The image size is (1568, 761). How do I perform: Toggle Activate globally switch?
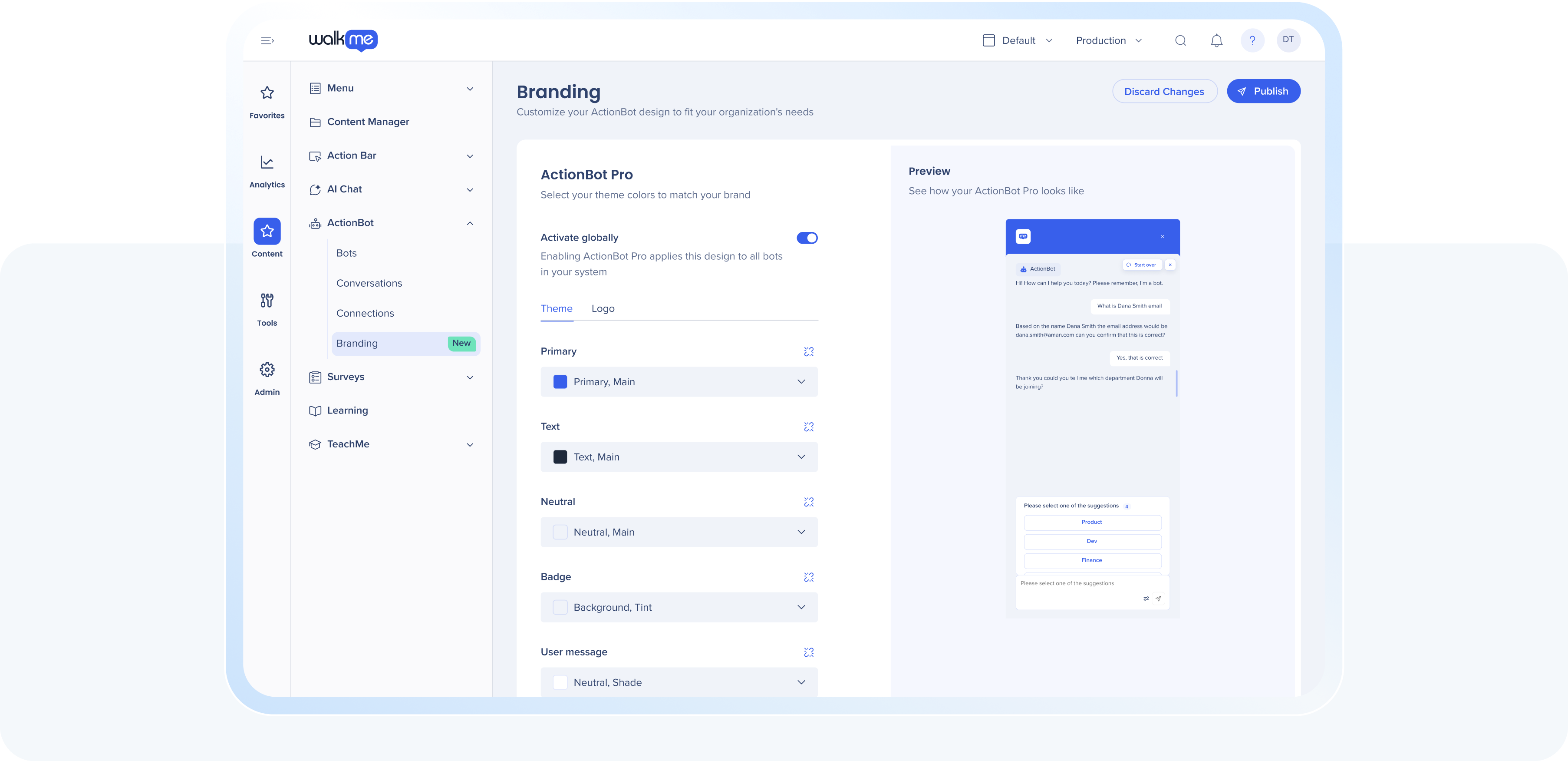click(807, 238)
